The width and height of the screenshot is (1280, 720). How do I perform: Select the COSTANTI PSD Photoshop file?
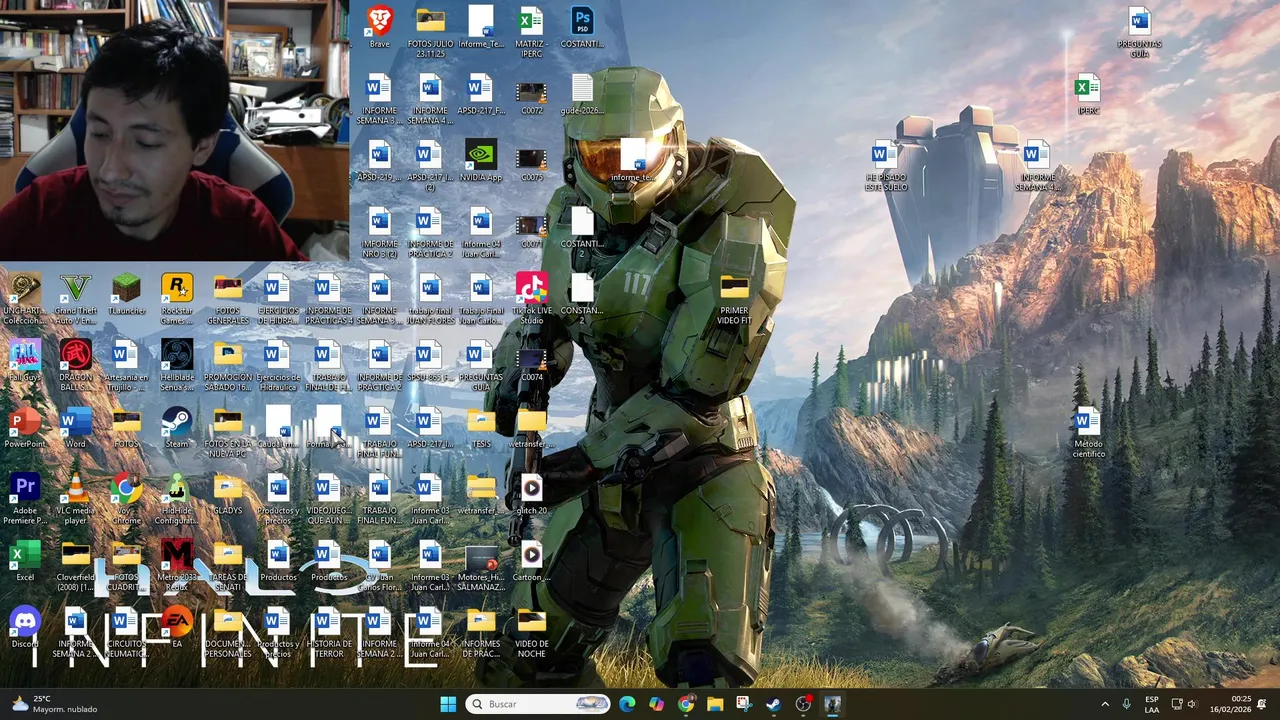582,27
